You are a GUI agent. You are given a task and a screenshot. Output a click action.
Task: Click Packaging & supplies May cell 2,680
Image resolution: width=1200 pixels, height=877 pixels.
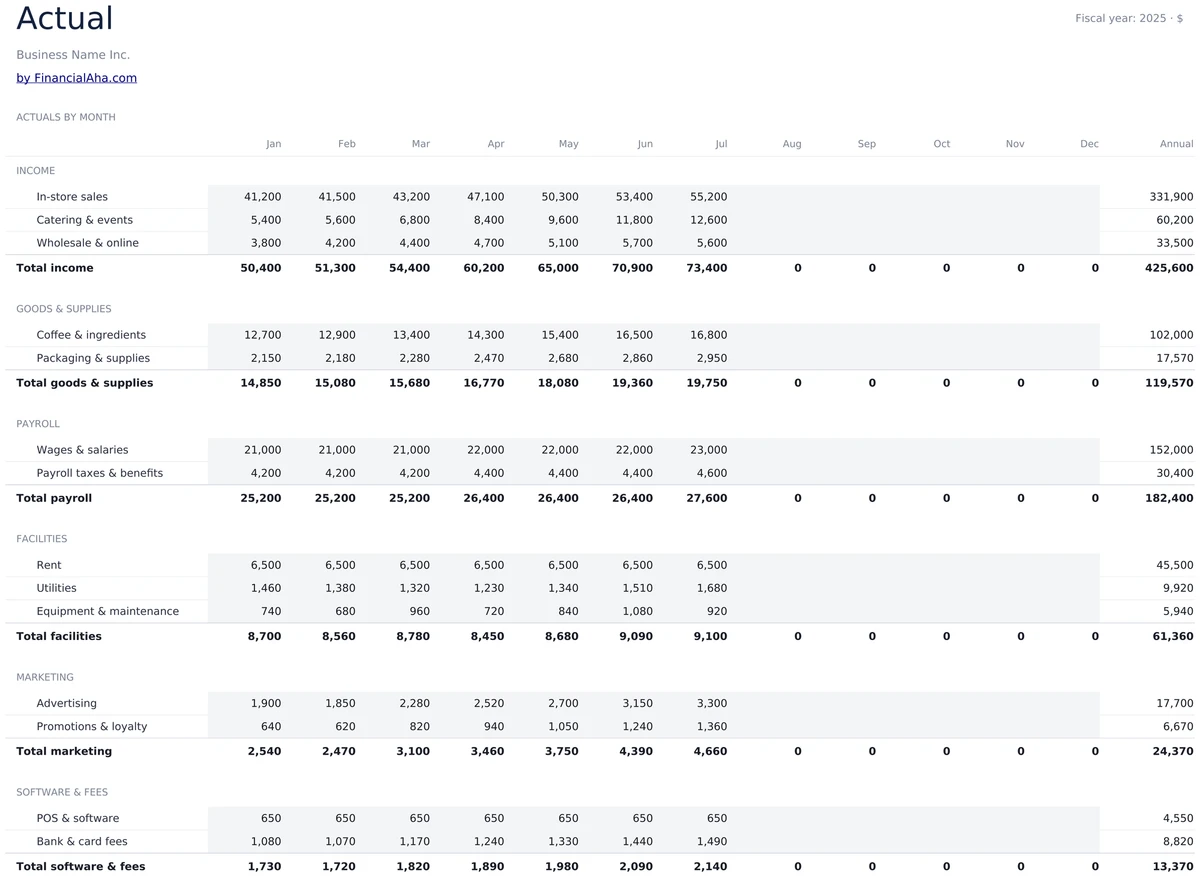(543, 358)
